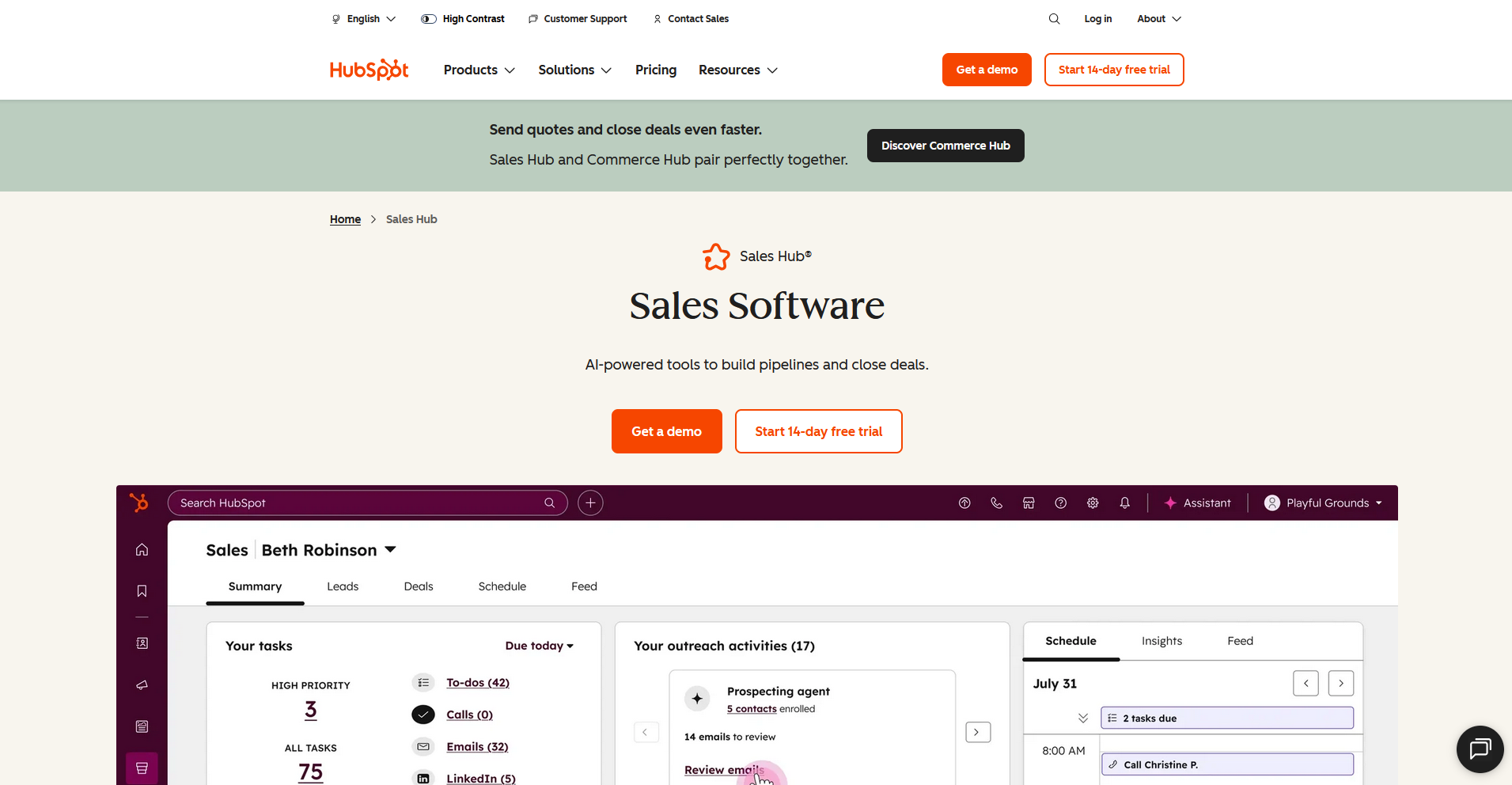Screen dimensions: 1512x785
Task: Open the site search magnifier icon
Action: point(1054,19)
